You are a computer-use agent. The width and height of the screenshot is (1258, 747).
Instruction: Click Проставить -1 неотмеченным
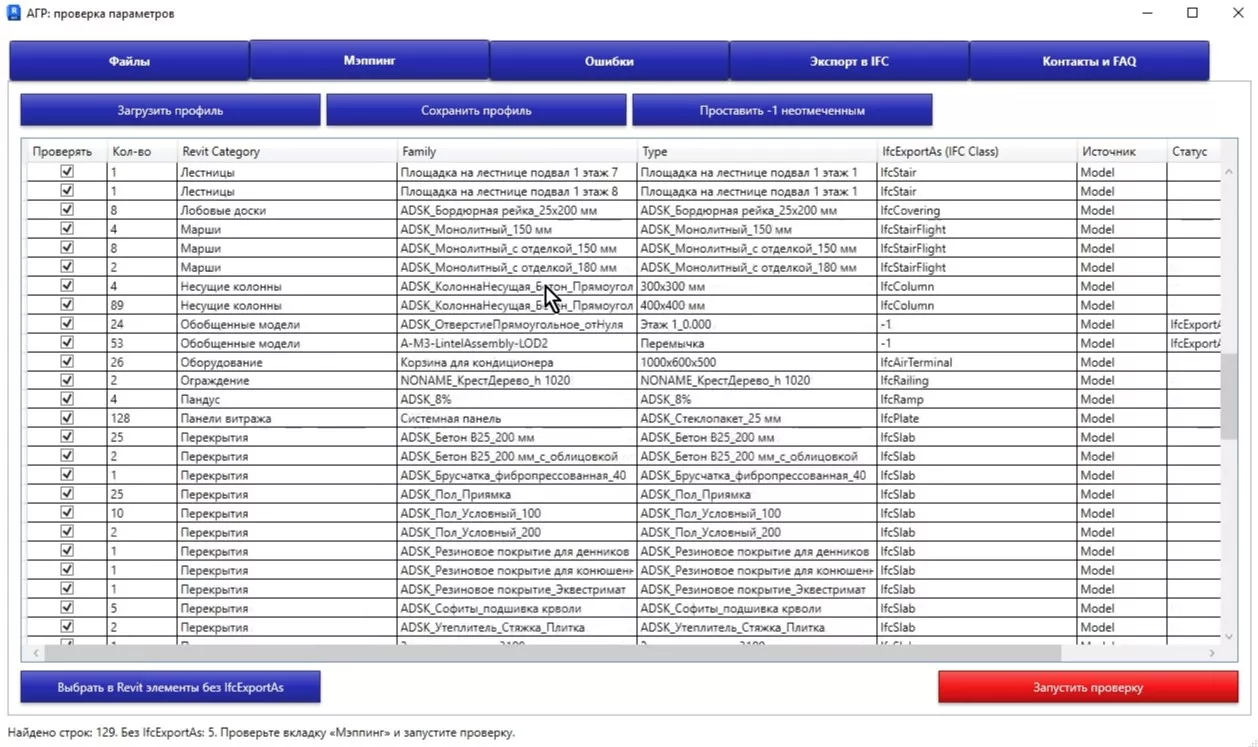[782, 110]
